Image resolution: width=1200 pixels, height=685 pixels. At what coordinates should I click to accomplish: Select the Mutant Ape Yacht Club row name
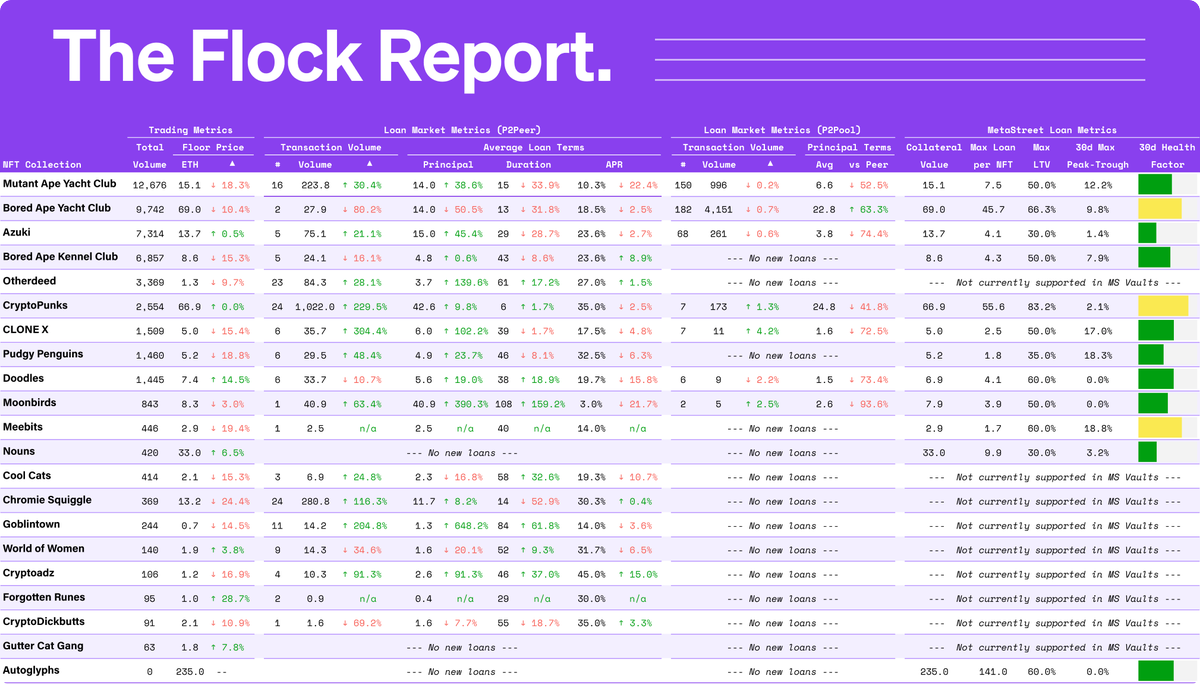click(x=60, y=184)
